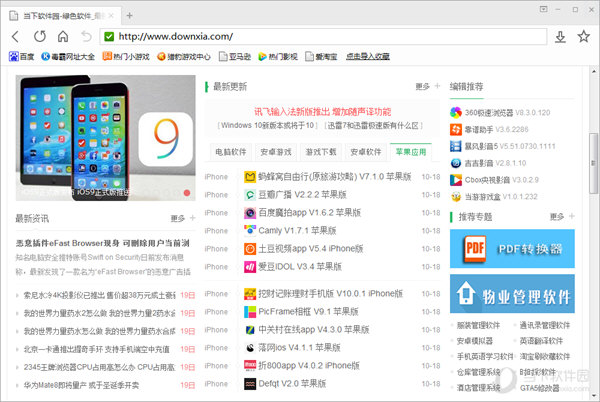Select the 安卓游戏 tab
This screenshot has height=402, width=600.
coord(276,152)
